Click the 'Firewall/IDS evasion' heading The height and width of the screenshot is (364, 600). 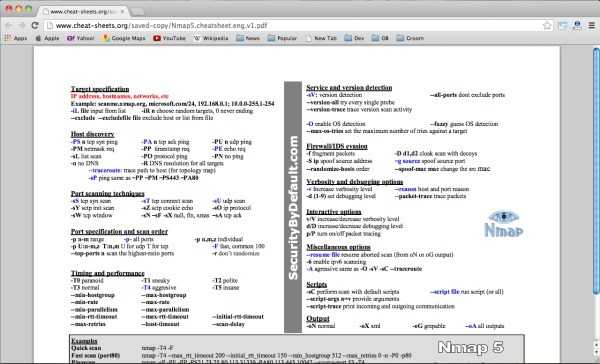337,146
